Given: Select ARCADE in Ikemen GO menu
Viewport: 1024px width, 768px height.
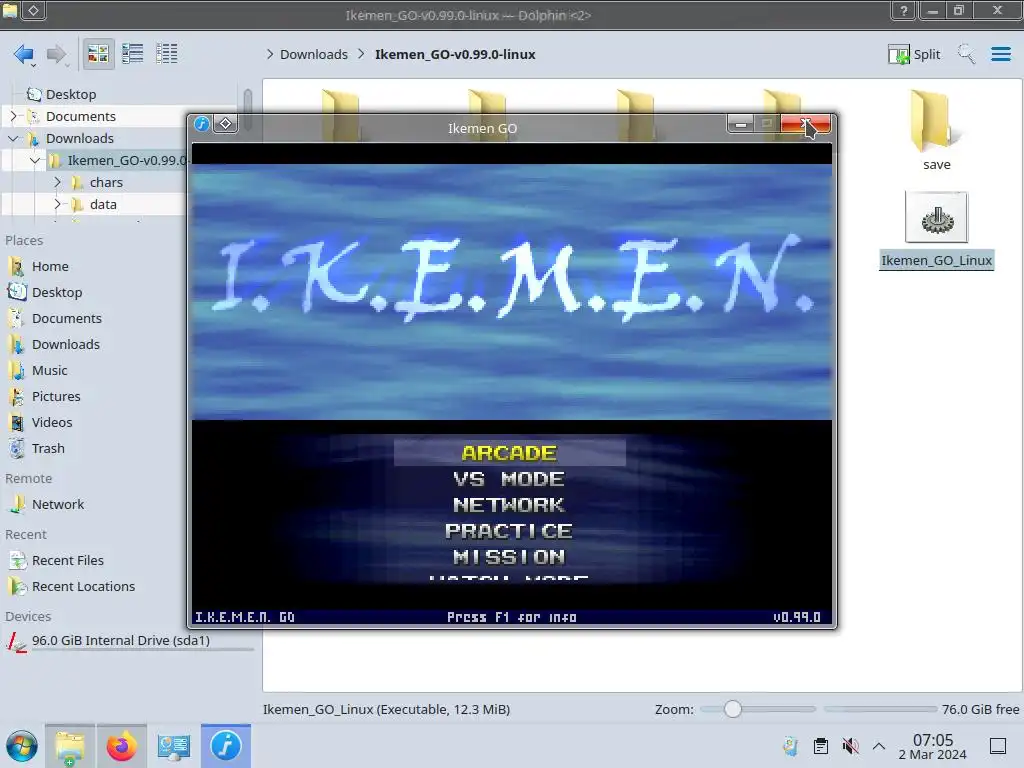Looking at the screenshot, I should point(509,453).
